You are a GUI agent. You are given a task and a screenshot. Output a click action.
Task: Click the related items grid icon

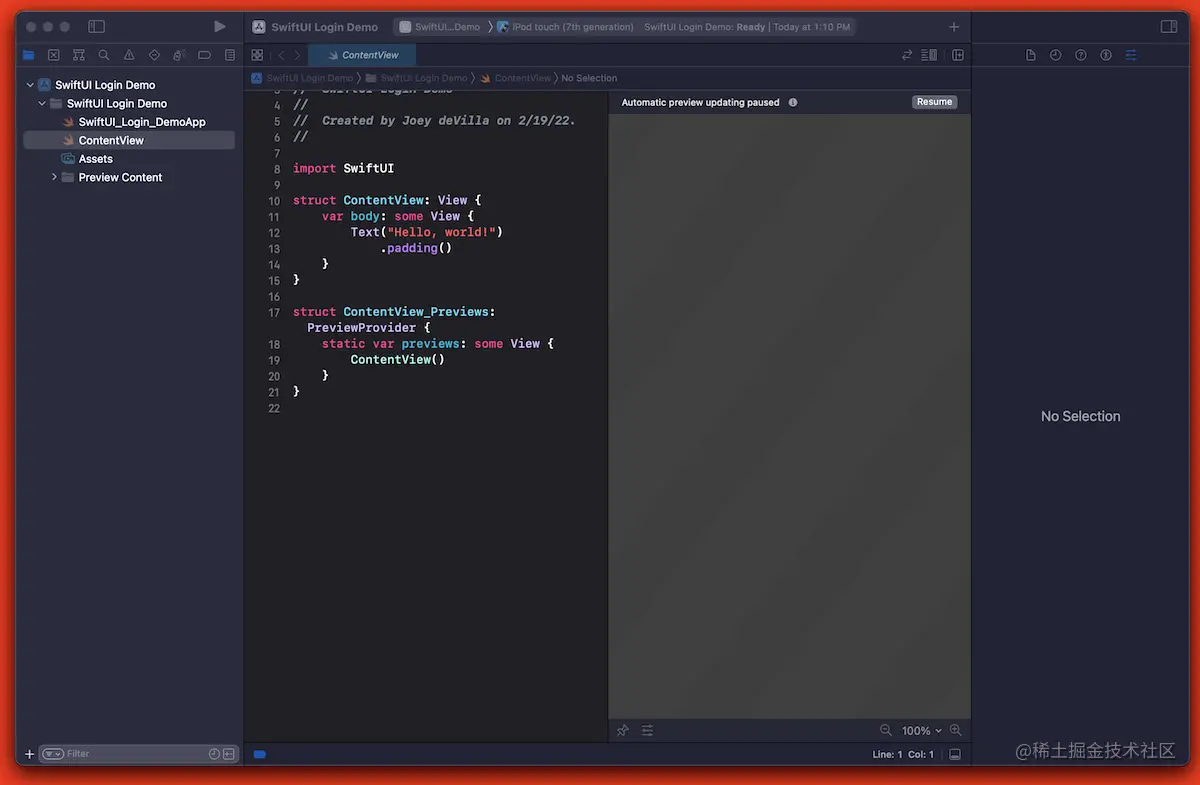pyautogui.click(x=257, y=55)
